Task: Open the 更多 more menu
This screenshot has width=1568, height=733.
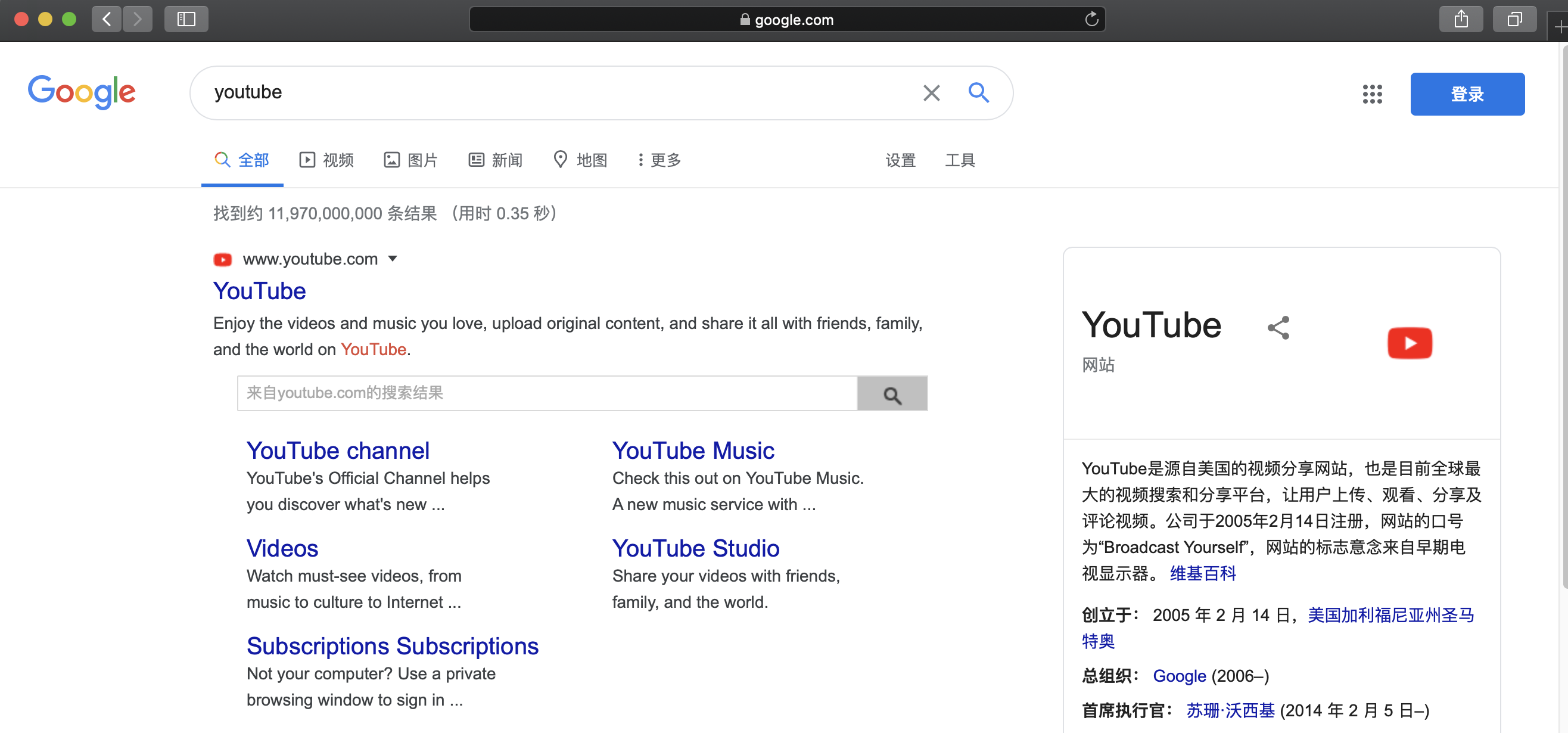Action: (659, 160)
